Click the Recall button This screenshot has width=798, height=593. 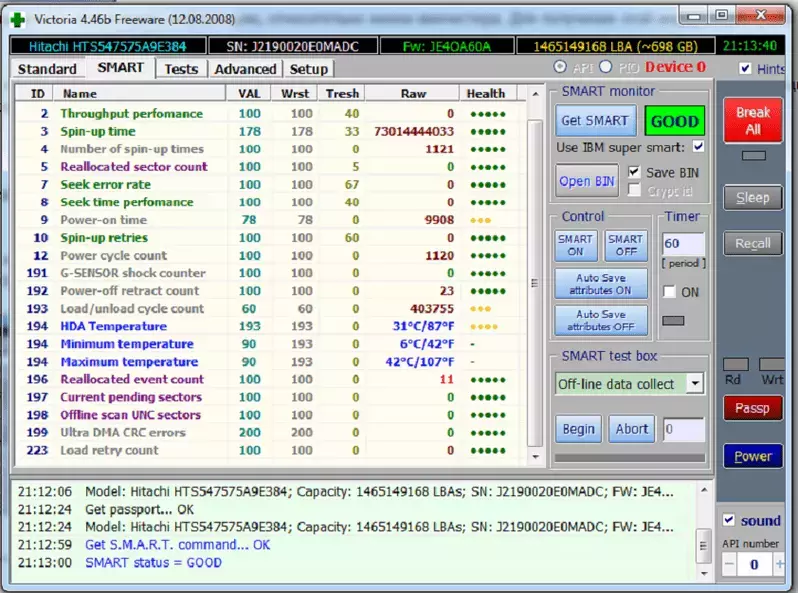coord(753,243)
